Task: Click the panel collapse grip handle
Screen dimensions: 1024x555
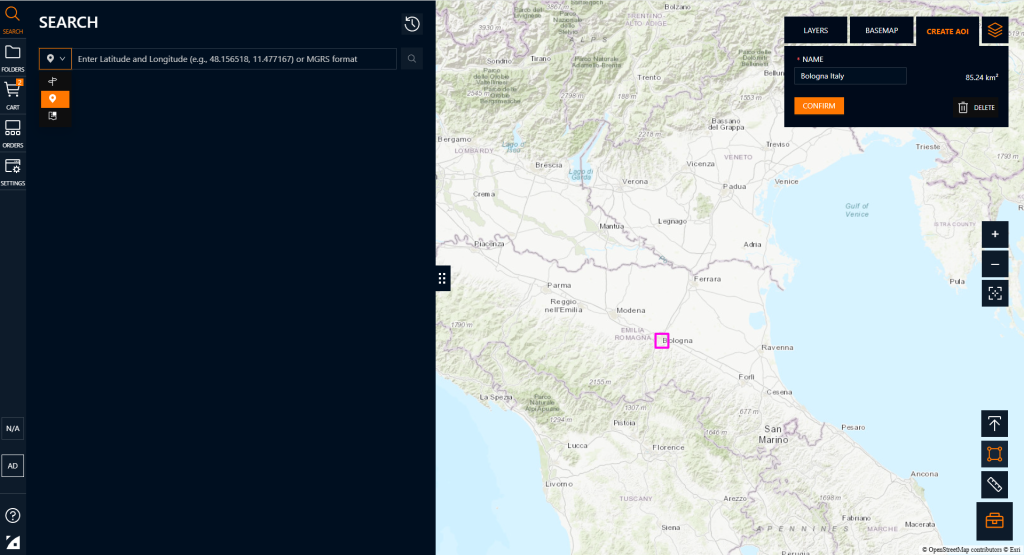Action: coord(442,279)
